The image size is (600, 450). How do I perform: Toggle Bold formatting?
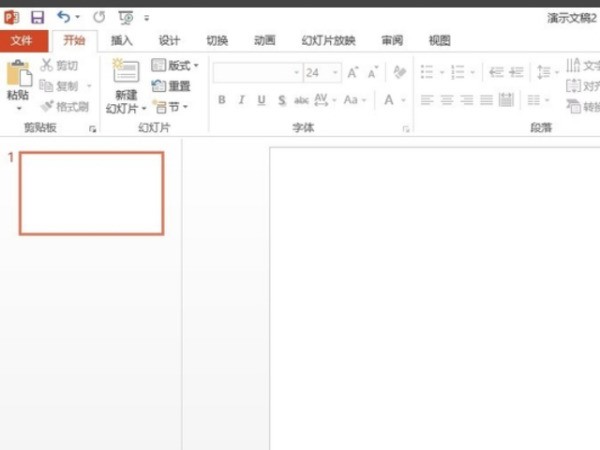(222, 100)
